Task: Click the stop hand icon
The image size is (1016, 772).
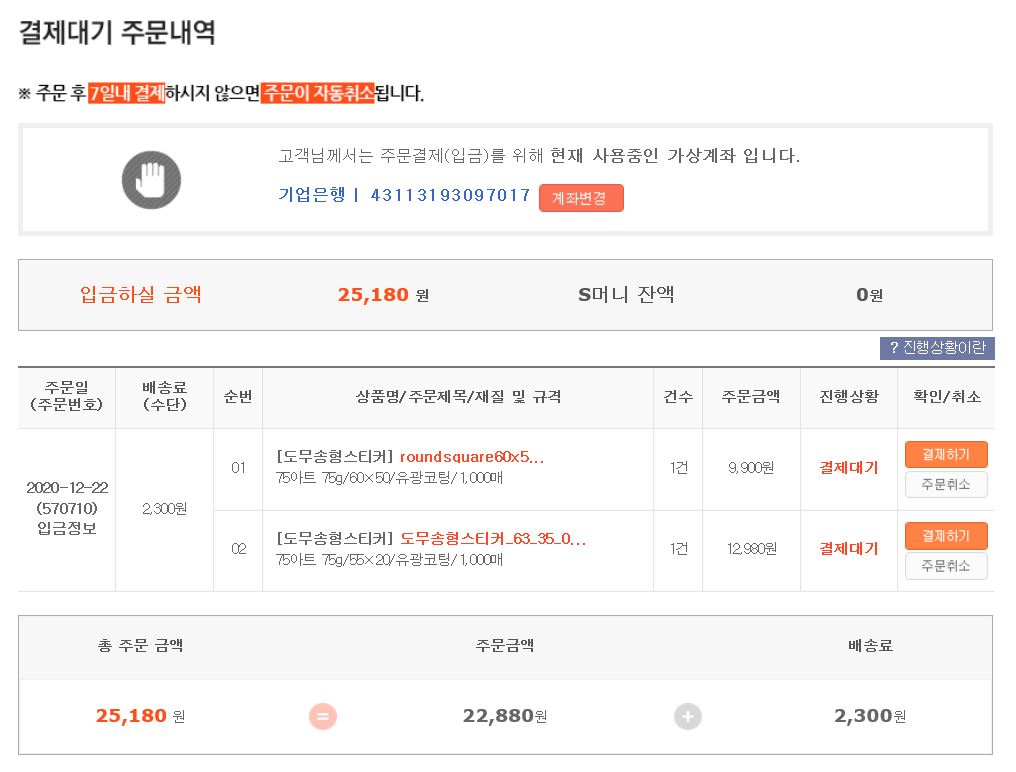Action: coord(151,180)
